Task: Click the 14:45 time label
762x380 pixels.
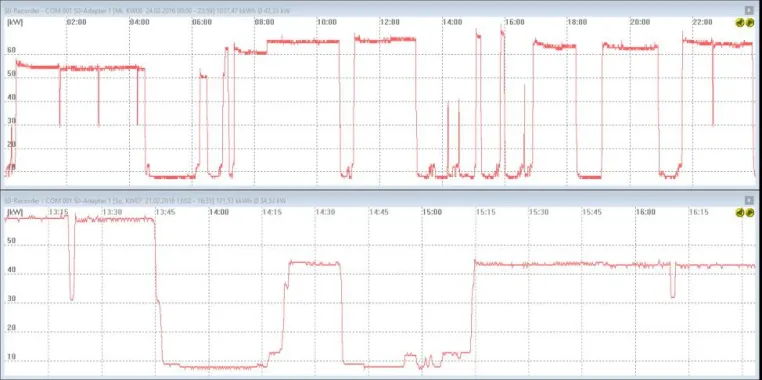Action: (x=379, y=212)
